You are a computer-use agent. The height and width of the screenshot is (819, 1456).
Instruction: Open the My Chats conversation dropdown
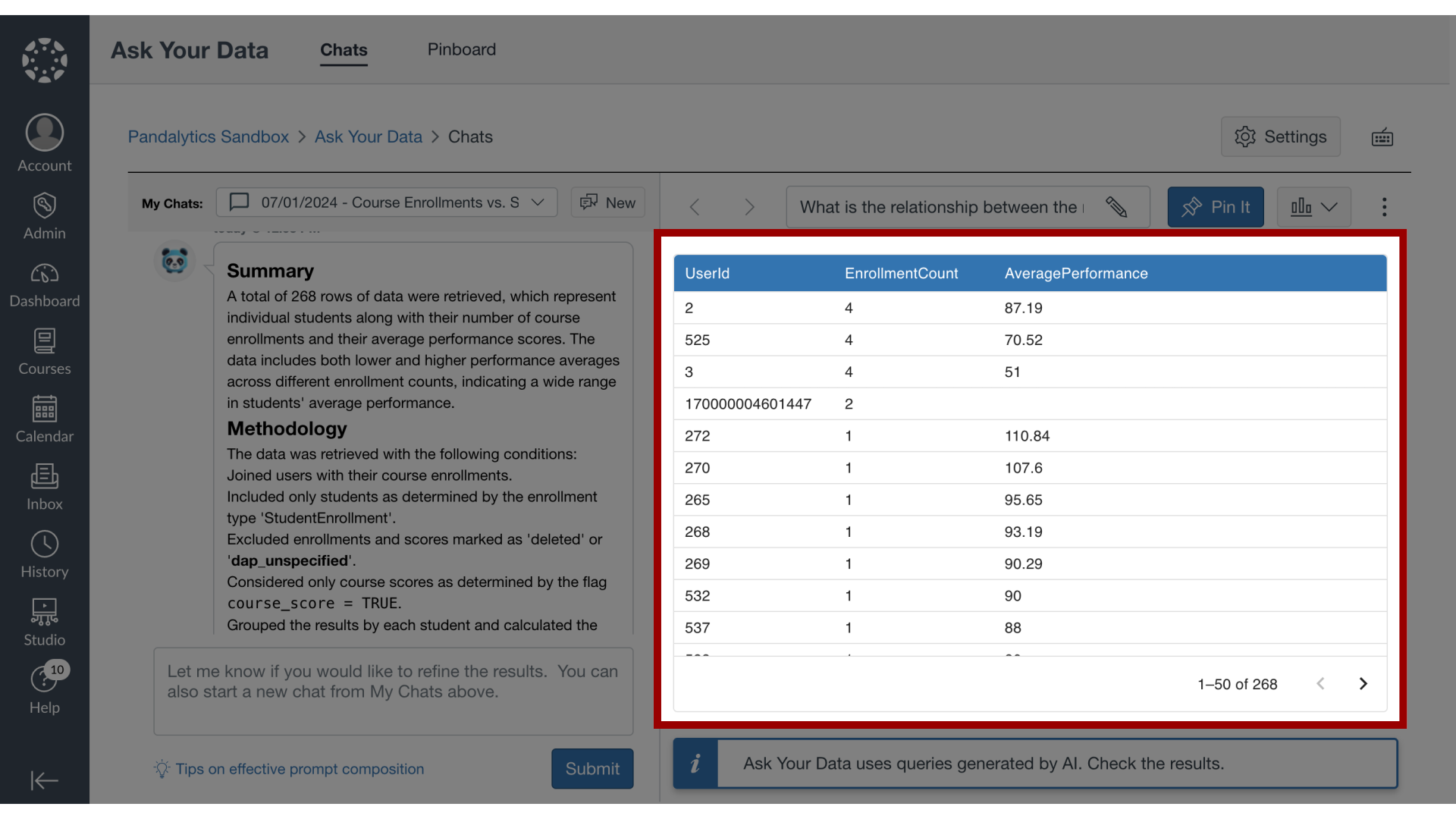387,202
